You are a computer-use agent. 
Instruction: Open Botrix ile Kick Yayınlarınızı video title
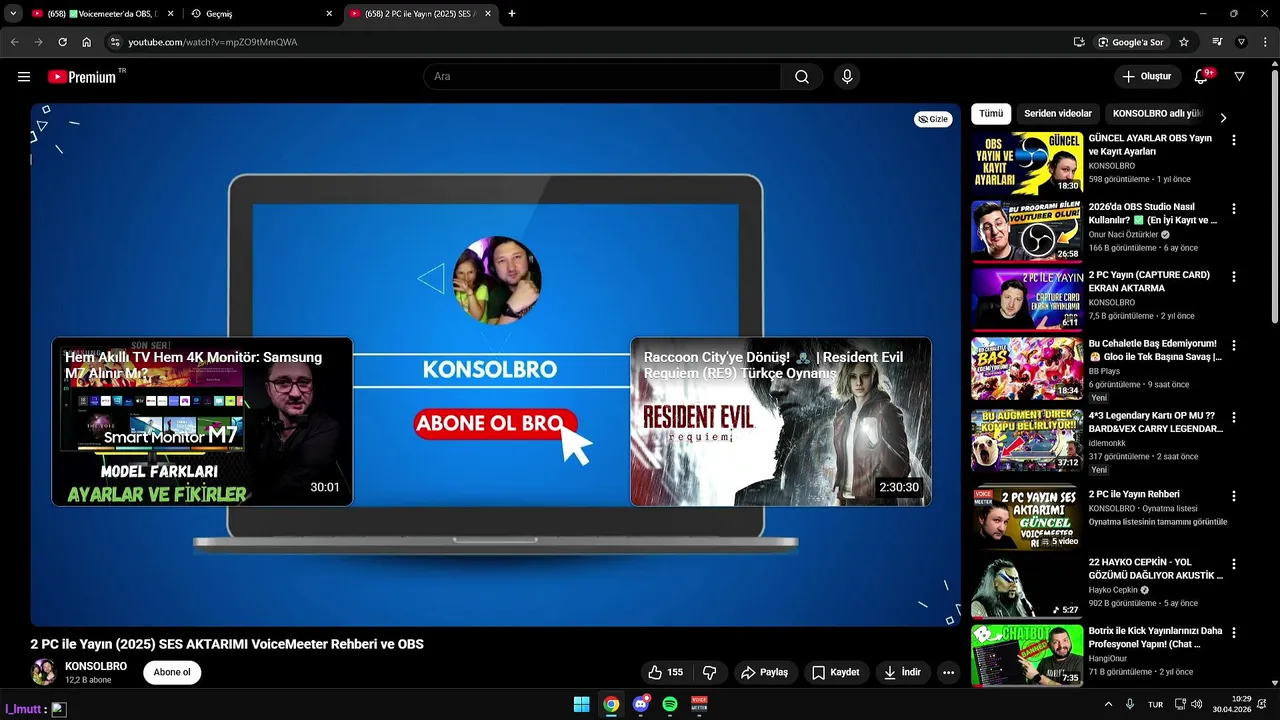pos(1155,638)
